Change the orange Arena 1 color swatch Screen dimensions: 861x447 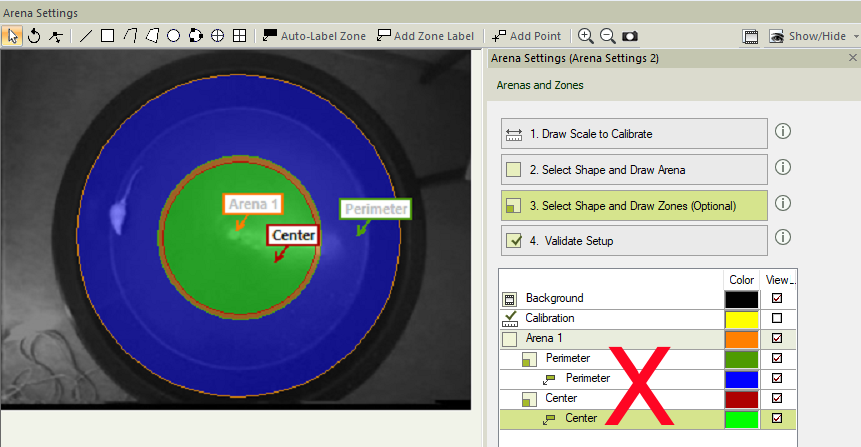click(741, 339)
